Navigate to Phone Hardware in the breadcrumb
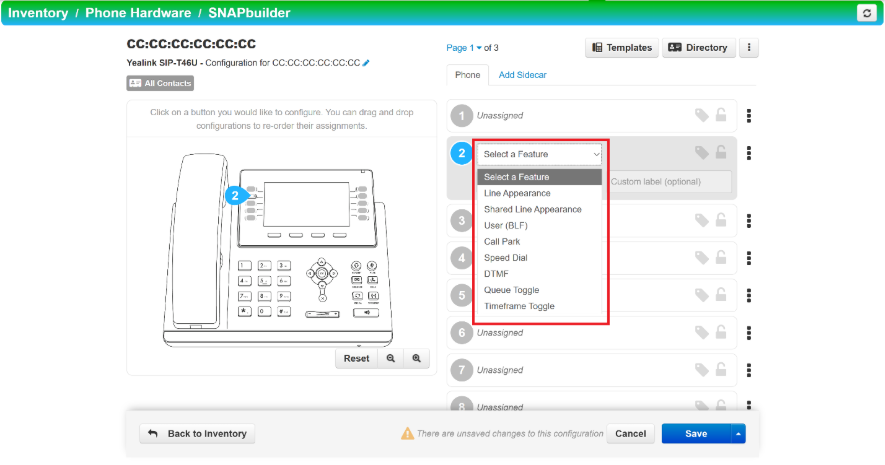This screenshot has width=885, height=465. 138,12
